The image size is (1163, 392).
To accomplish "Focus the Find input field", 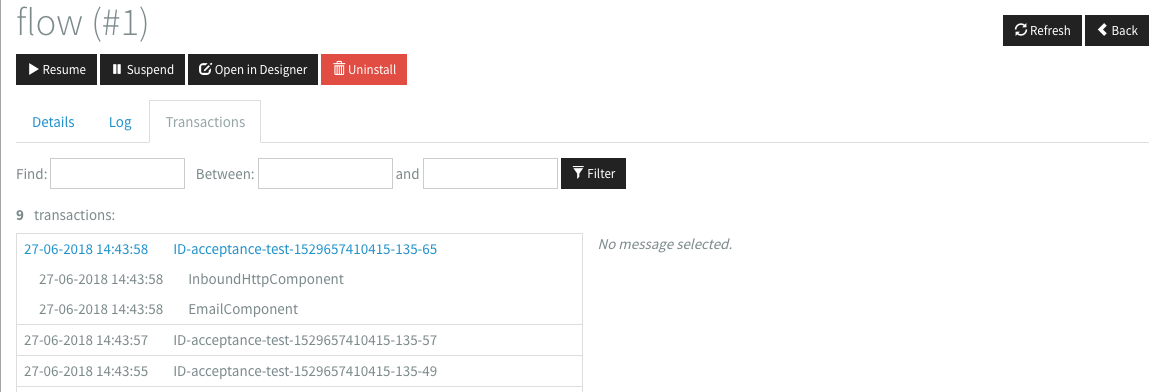I will pyautogui.click(x=117, y=173).
